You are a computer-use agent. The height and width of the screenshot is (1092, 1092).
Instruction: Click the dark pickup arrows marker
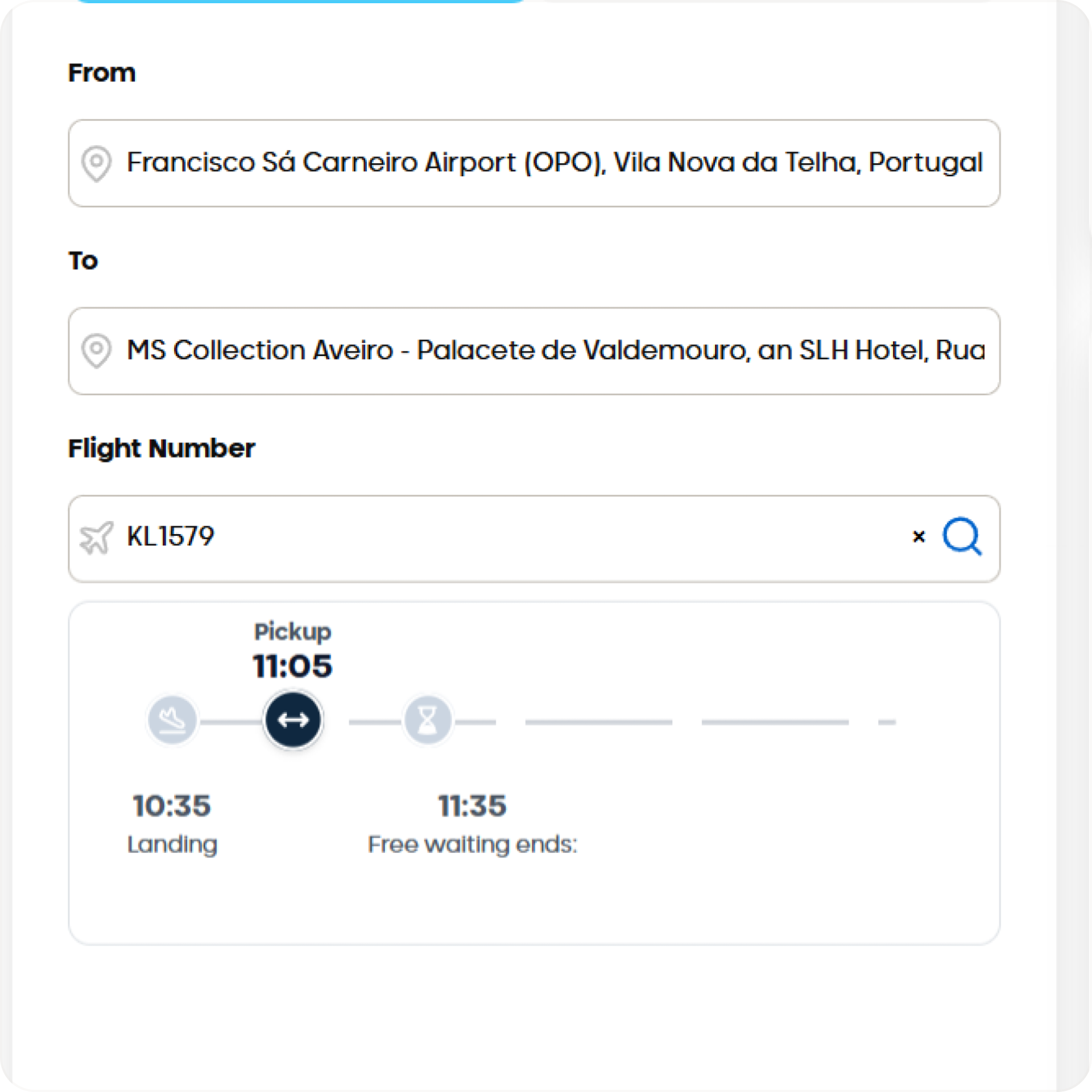coord(293,720)
